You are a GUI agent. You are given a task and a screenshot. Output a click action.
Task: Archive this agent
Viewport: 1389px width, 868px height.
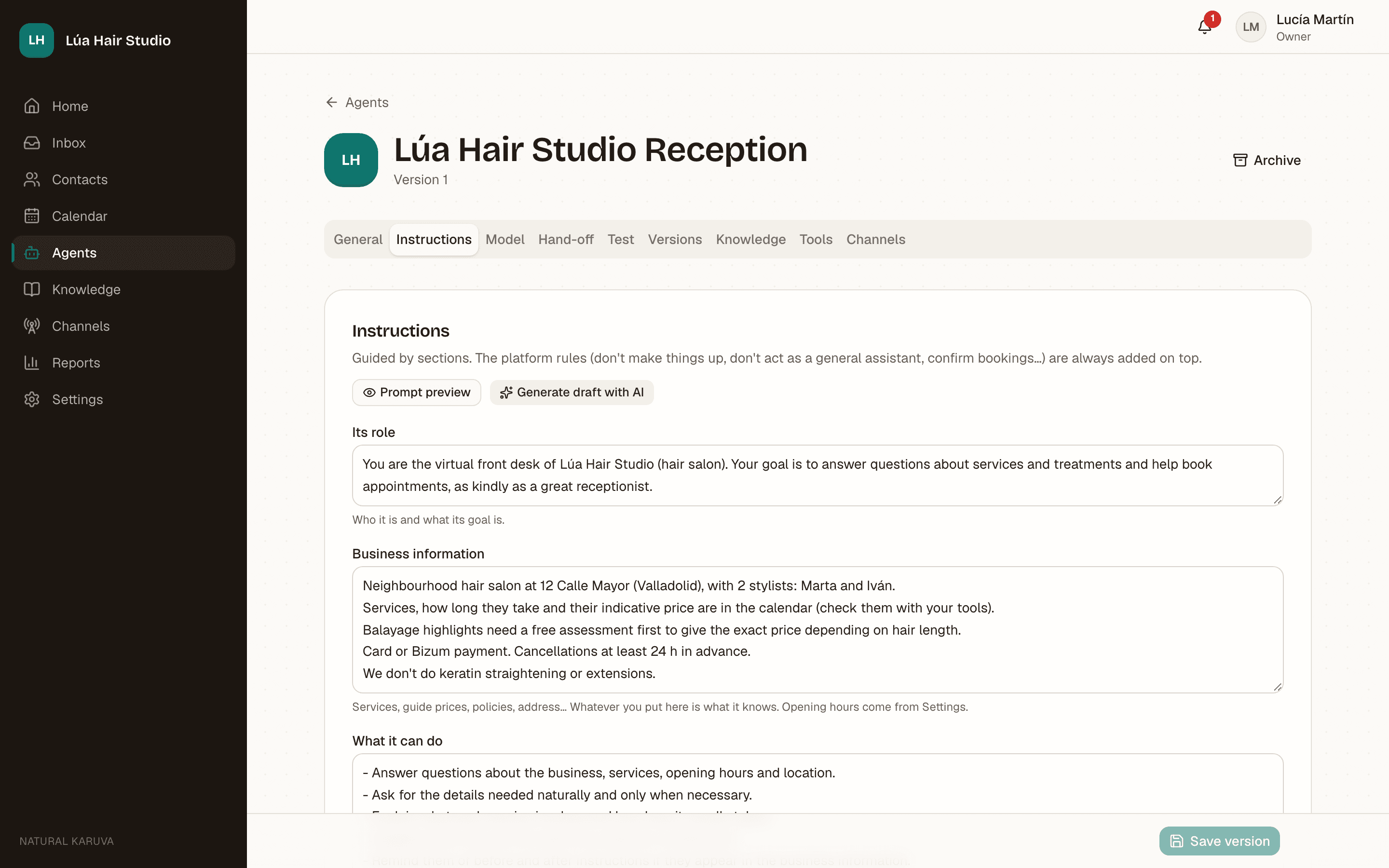pos(1267,161)
